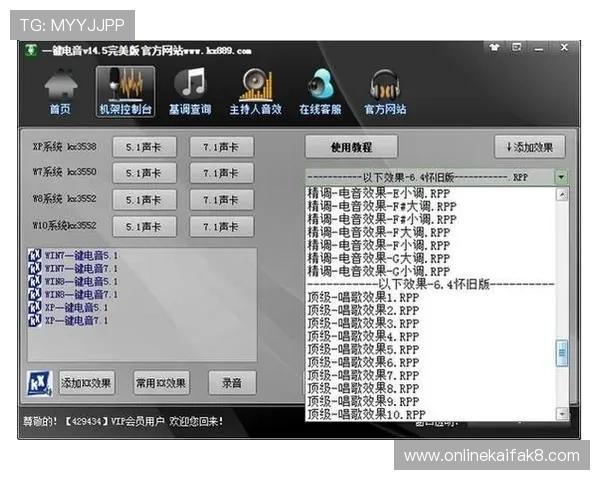The height and width of the screenshot is (480, 600).
Task: Click the skin shirt icon in title bar
Action: click(x=494, y=47)
